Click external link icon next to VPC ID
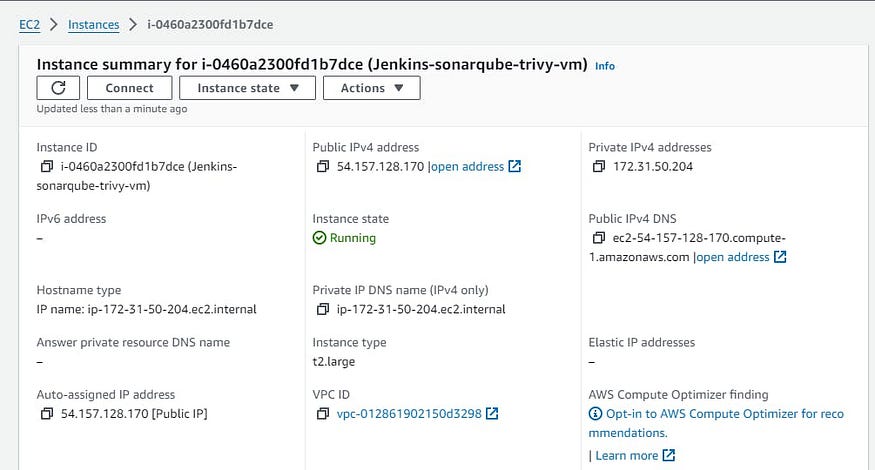875x470 pixels. 492,414
